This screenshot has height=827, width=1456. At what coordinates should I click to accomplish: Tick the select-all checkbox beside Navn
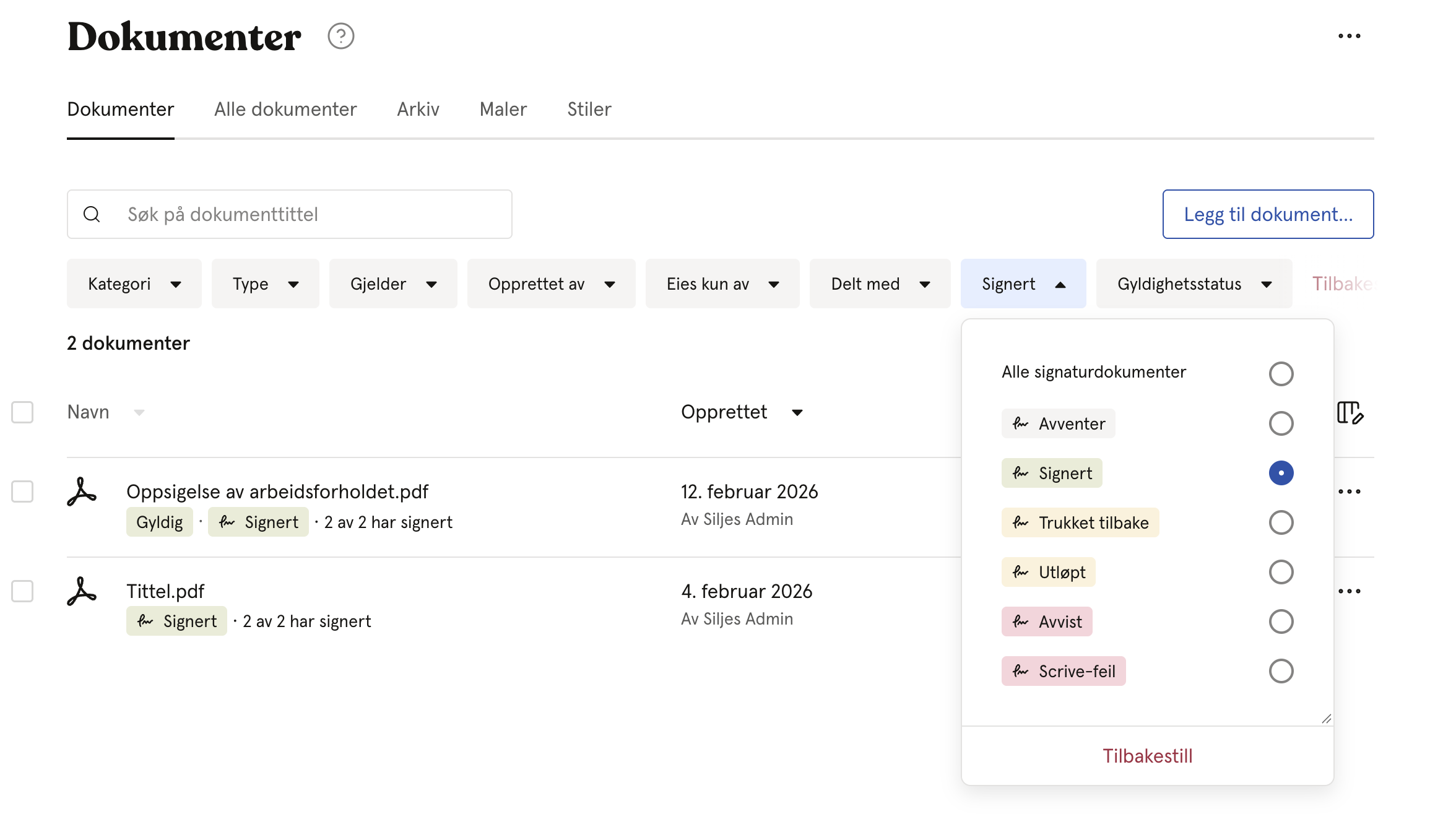pos(22,412)
